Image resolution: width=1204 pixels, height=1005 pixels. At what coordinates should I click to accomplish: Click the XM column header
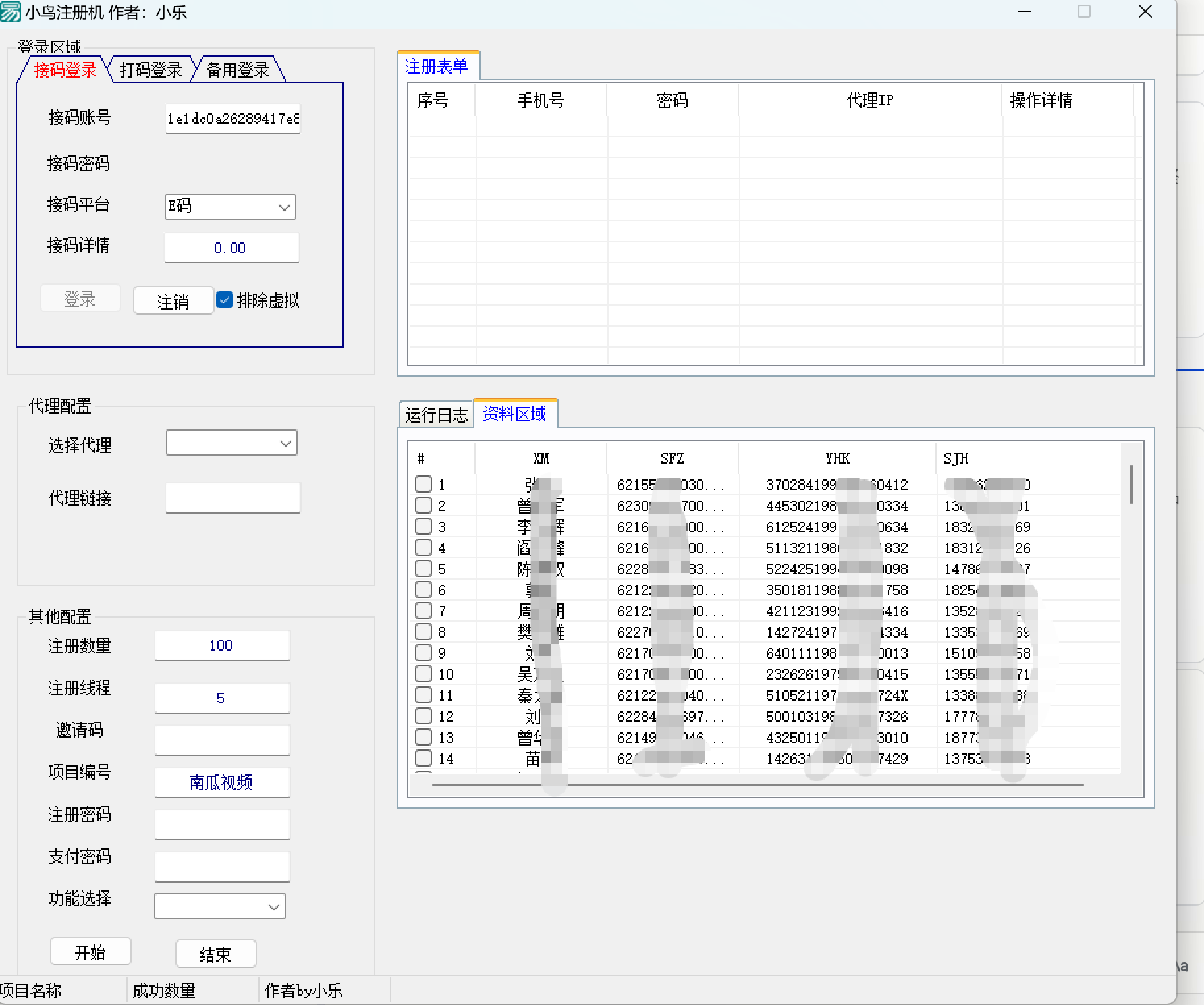coord(541,458)
